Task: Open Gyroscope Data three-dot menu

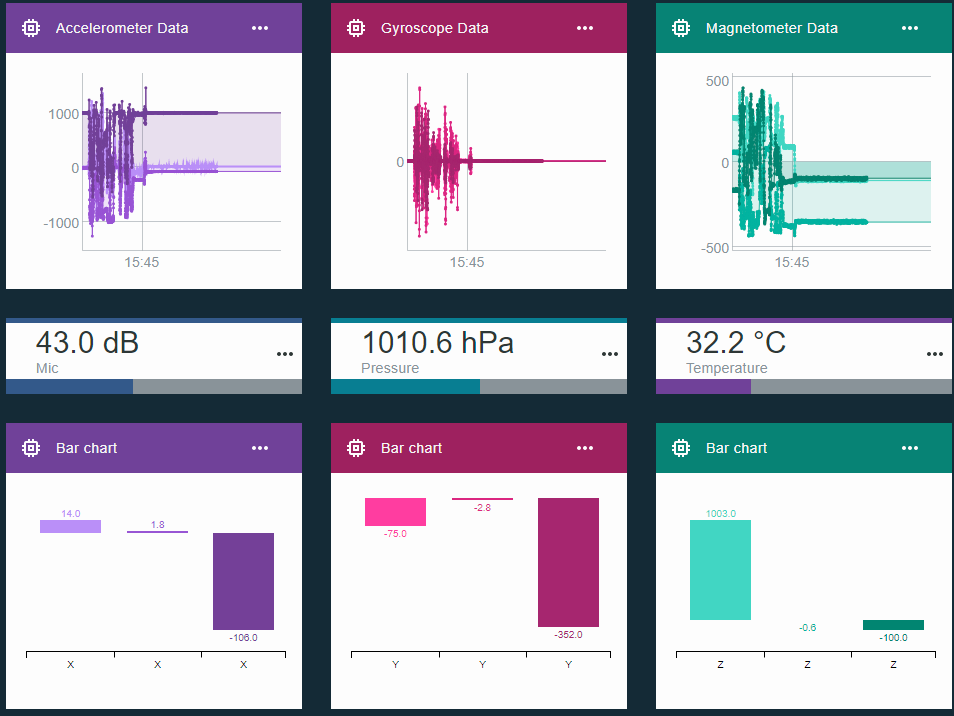Action: coord(585,28)
